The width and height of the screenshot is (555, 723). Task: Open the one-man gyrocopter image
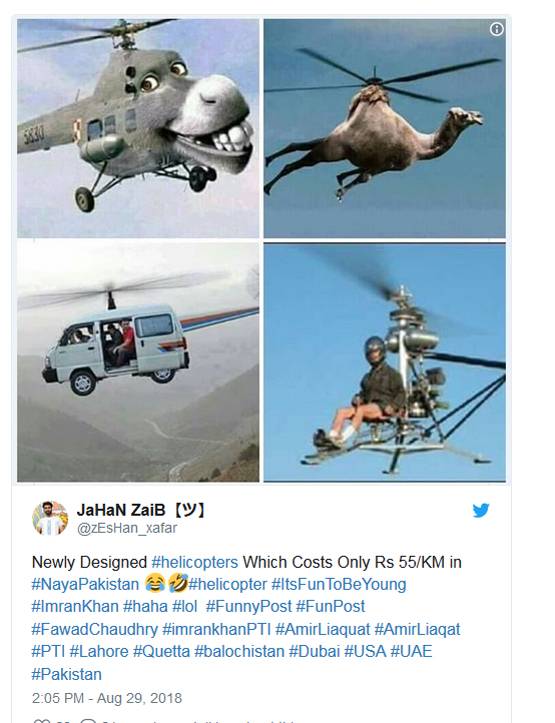coord(384,362)
